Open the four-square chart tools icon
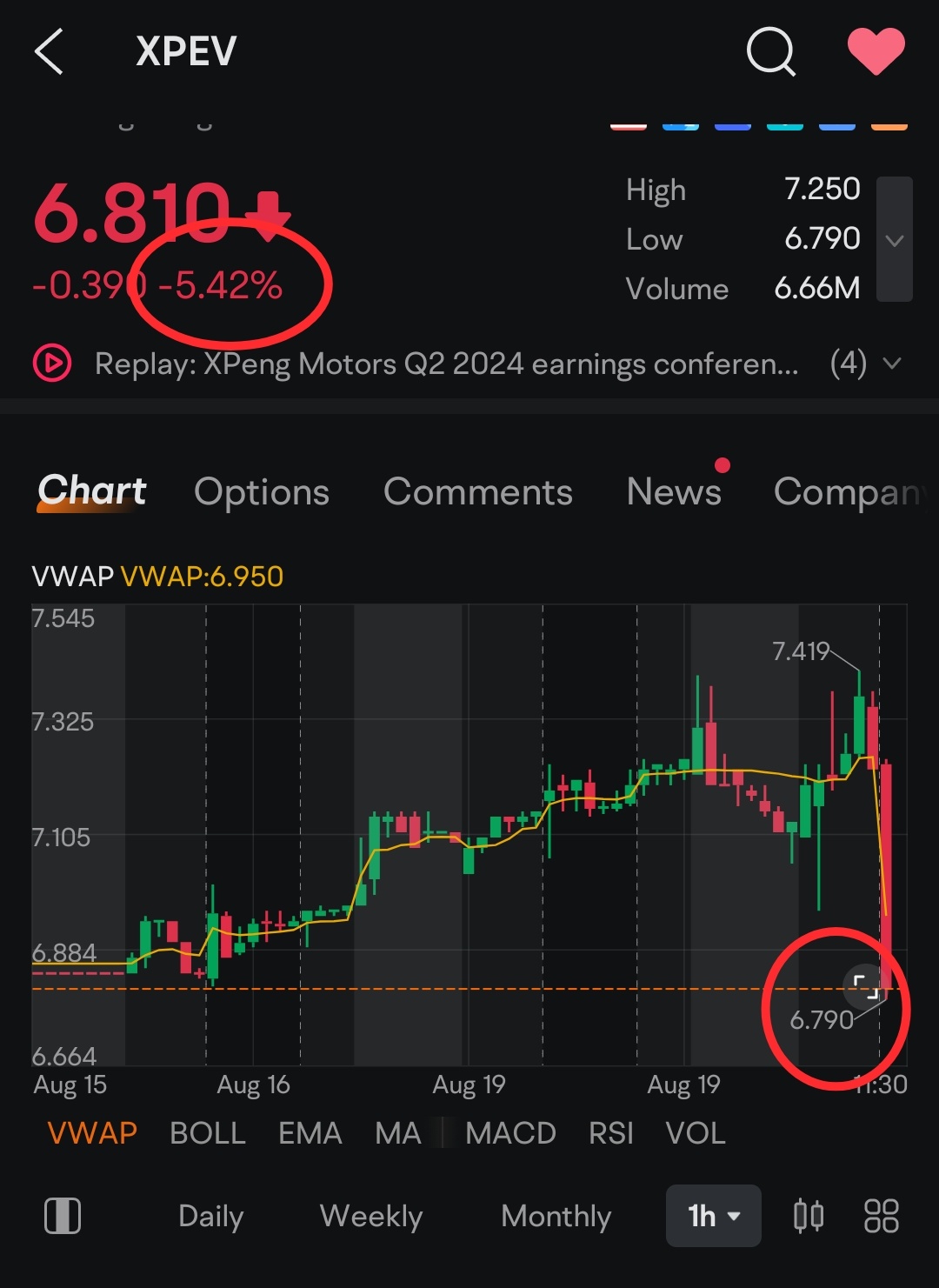This screenshot has width=939, height=1288. tap(882, 1216)
